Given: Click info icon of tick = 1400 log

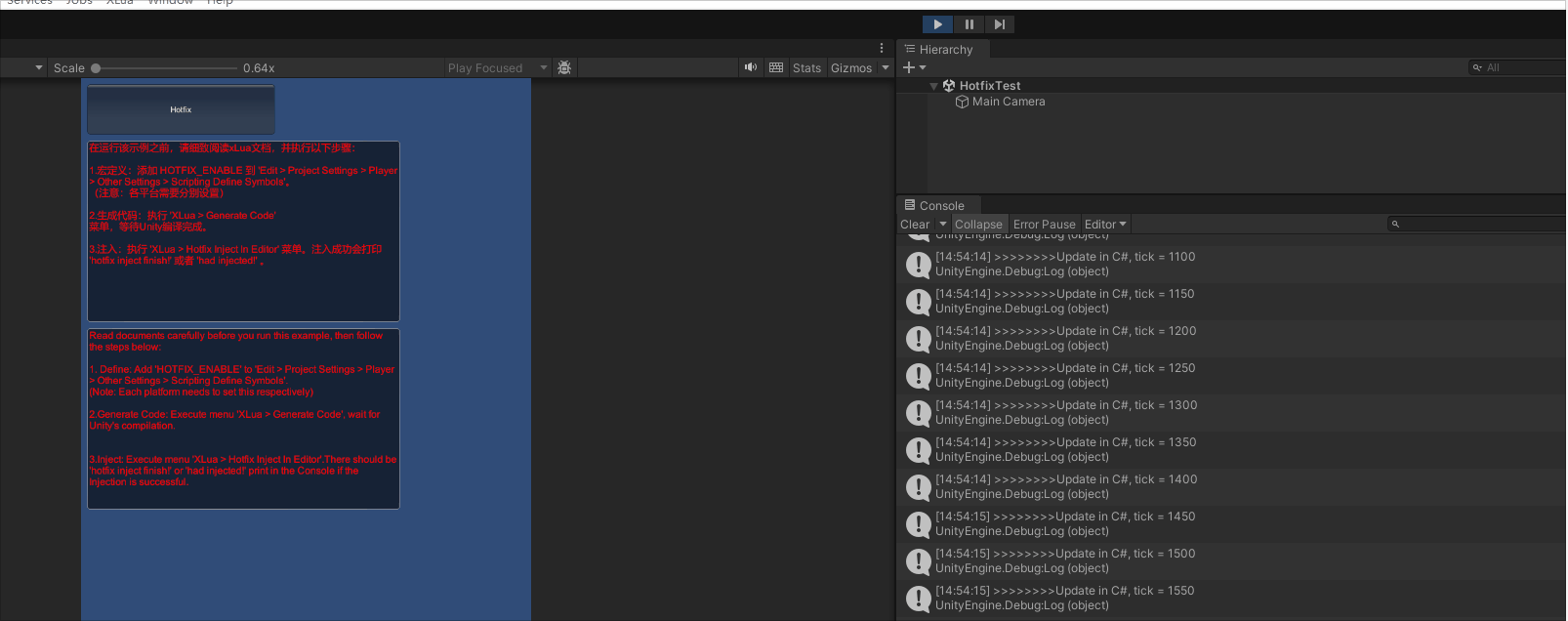Looking at the screenshot, I should coord(918,487).
